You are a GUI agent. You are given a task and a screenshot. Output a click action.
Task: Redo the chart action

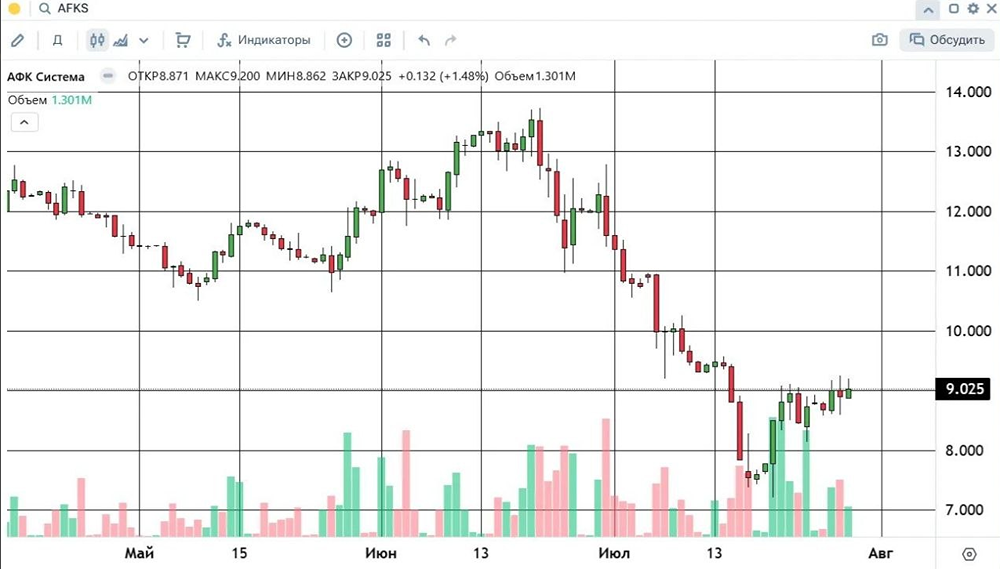[450, 40]
